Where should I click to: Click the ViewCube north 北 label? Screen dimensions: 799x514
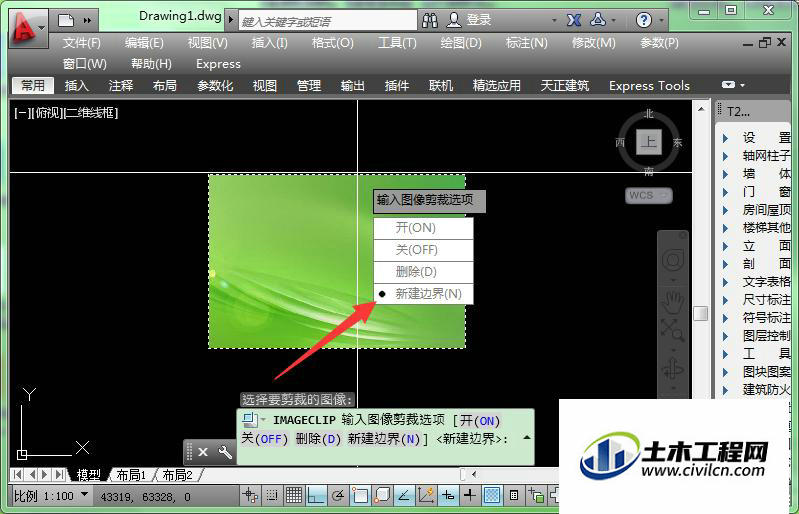tap(648, 114)
